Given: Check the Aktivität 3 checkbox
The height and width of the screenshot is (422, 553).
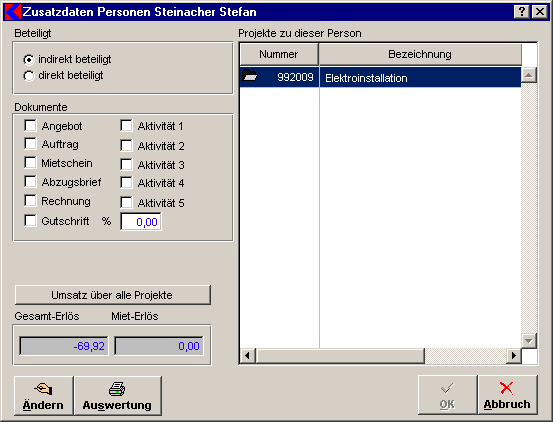Looking at the screenshot, I should click(126, 164).
